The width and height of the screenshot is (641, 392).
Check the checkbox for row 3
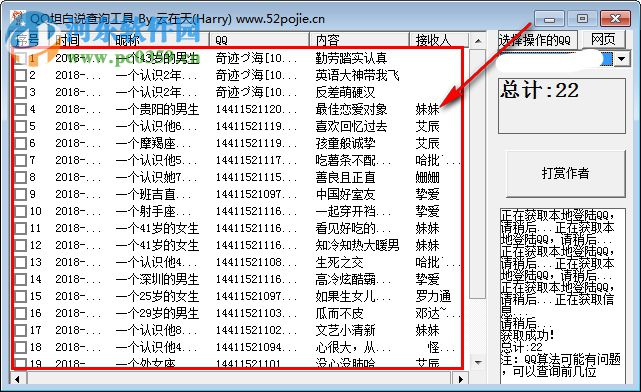pyautogui.click(x=21, y=92)
